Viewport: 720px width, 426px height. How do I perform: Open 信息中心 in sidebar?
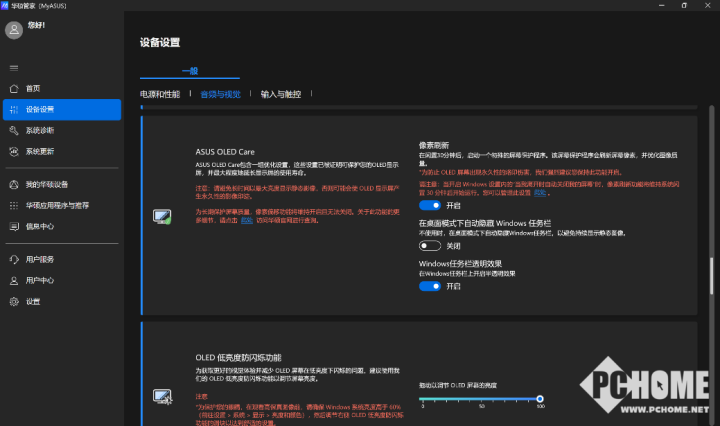pyautogui.click(x=62, y=226)
